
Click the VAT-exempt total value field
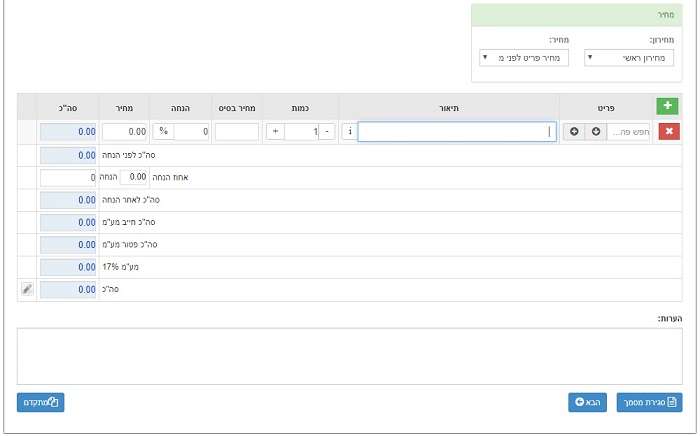click(68, 245)
